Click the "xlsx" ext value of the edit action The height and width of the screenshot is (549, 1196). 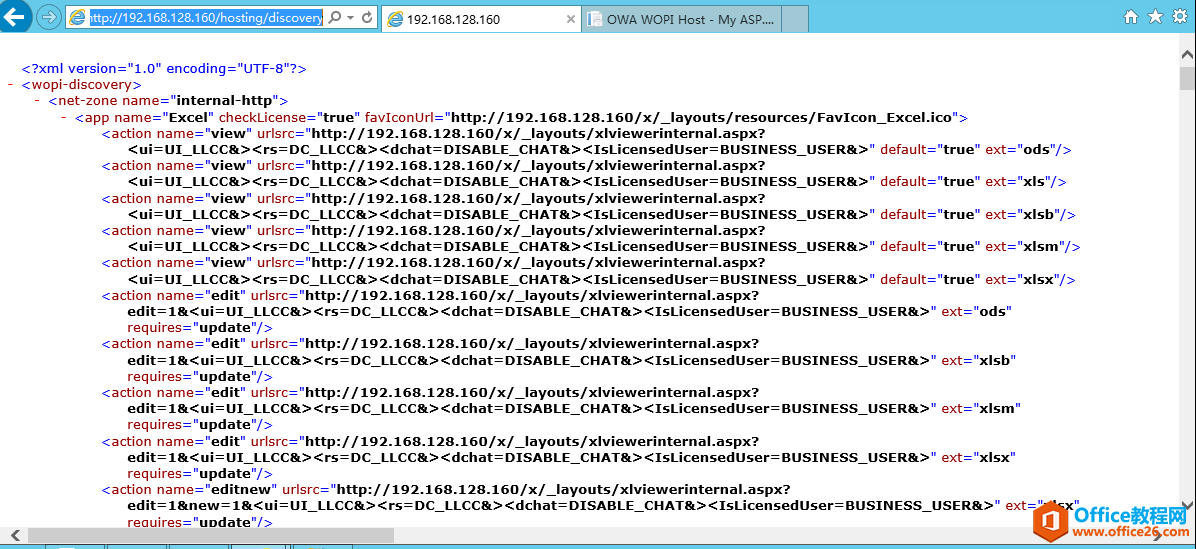tap(996, 458)
